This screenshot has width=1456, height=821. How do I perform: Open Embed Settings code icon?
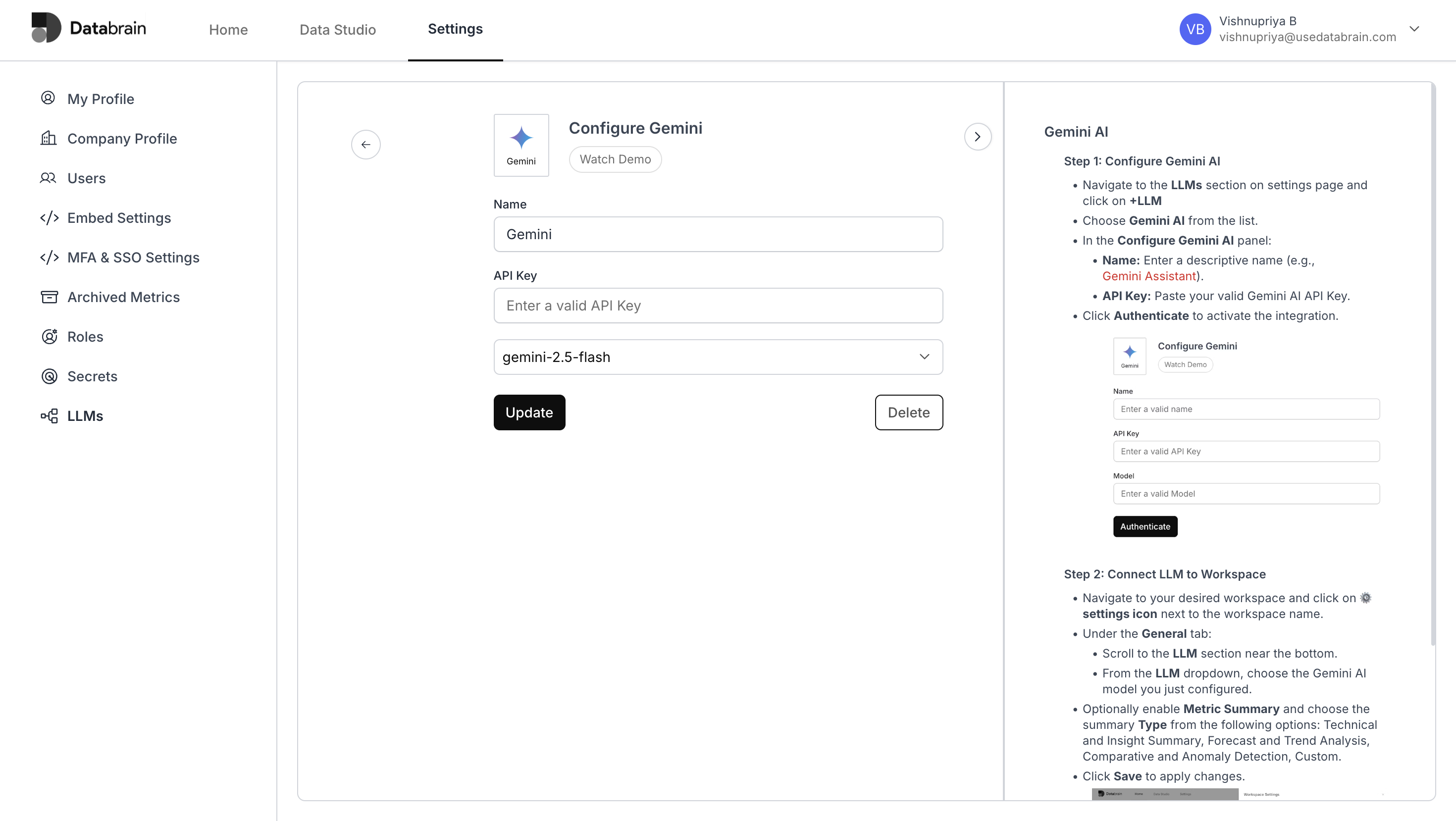click(x=49, y=217)
